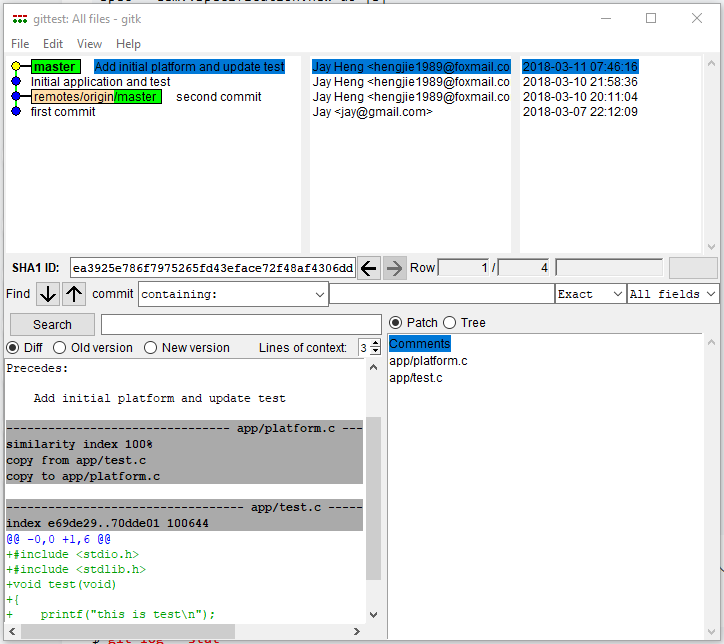Select app/test.c in the file list
The image size is (724, 644).
pyautogui.click(x=416, y=378)
